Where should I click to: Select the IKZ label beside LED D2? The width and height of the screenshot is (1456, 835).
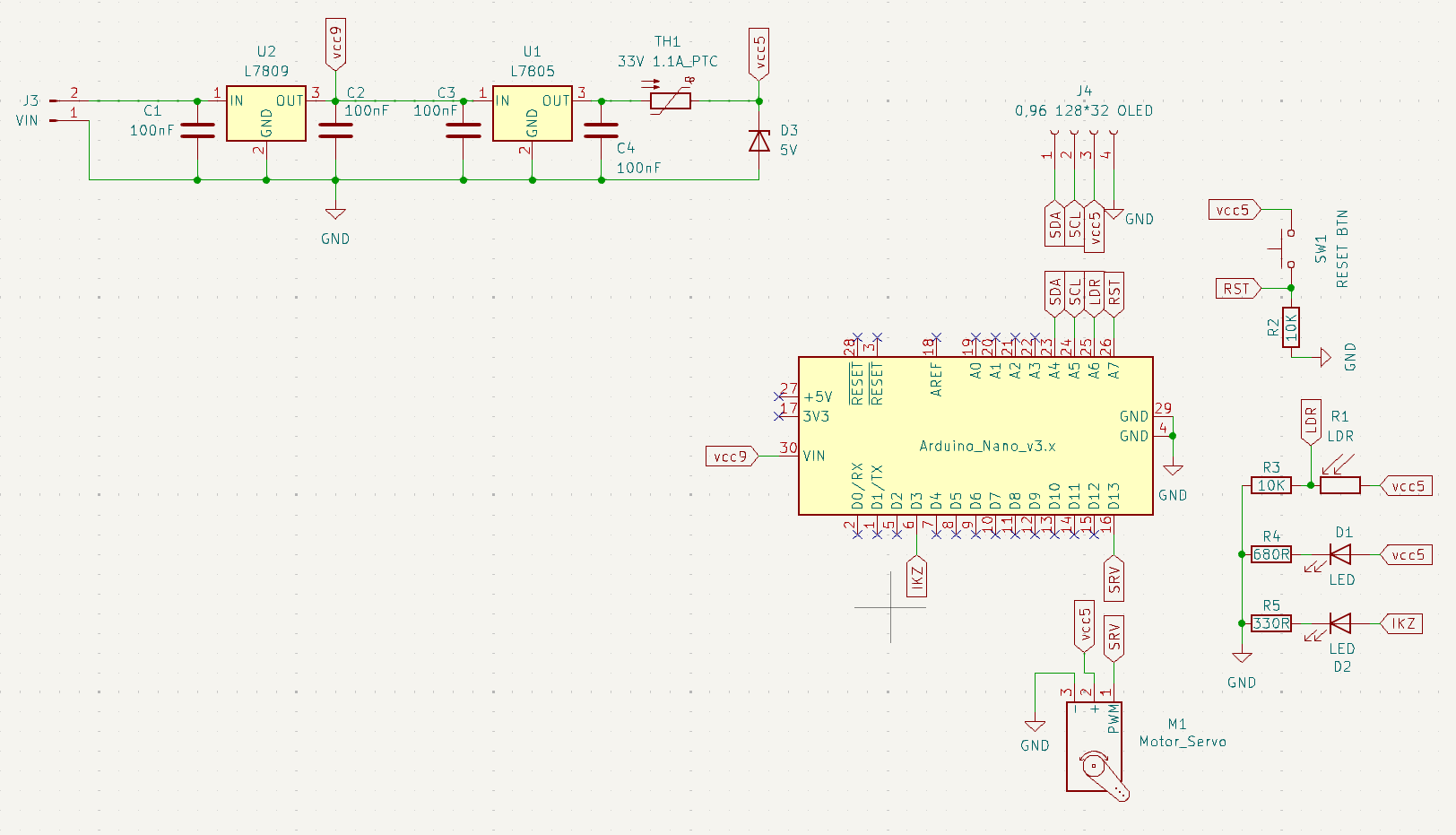[x=1401, y=623]
